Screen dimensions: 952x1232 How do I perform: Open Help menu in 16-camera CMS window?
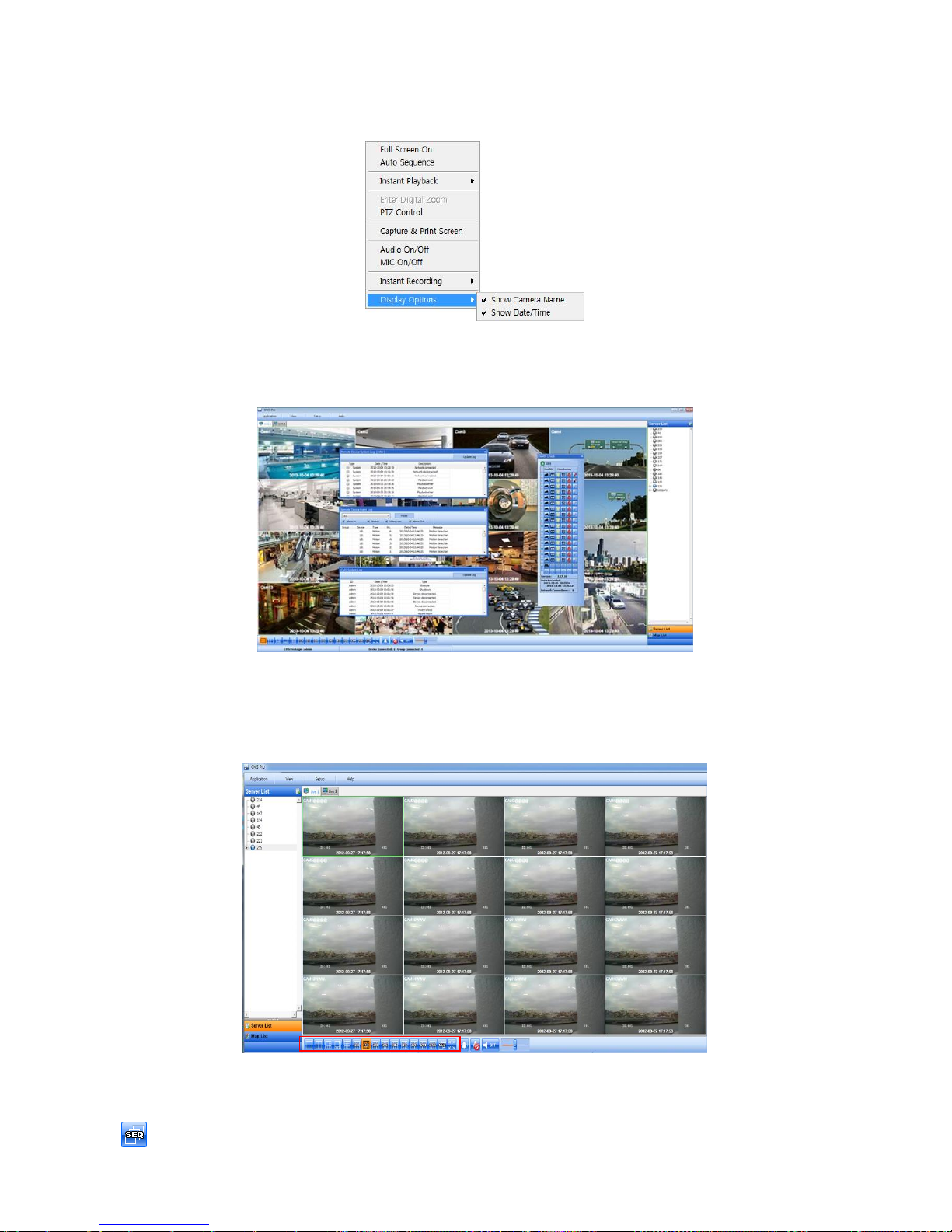[350, 779]
